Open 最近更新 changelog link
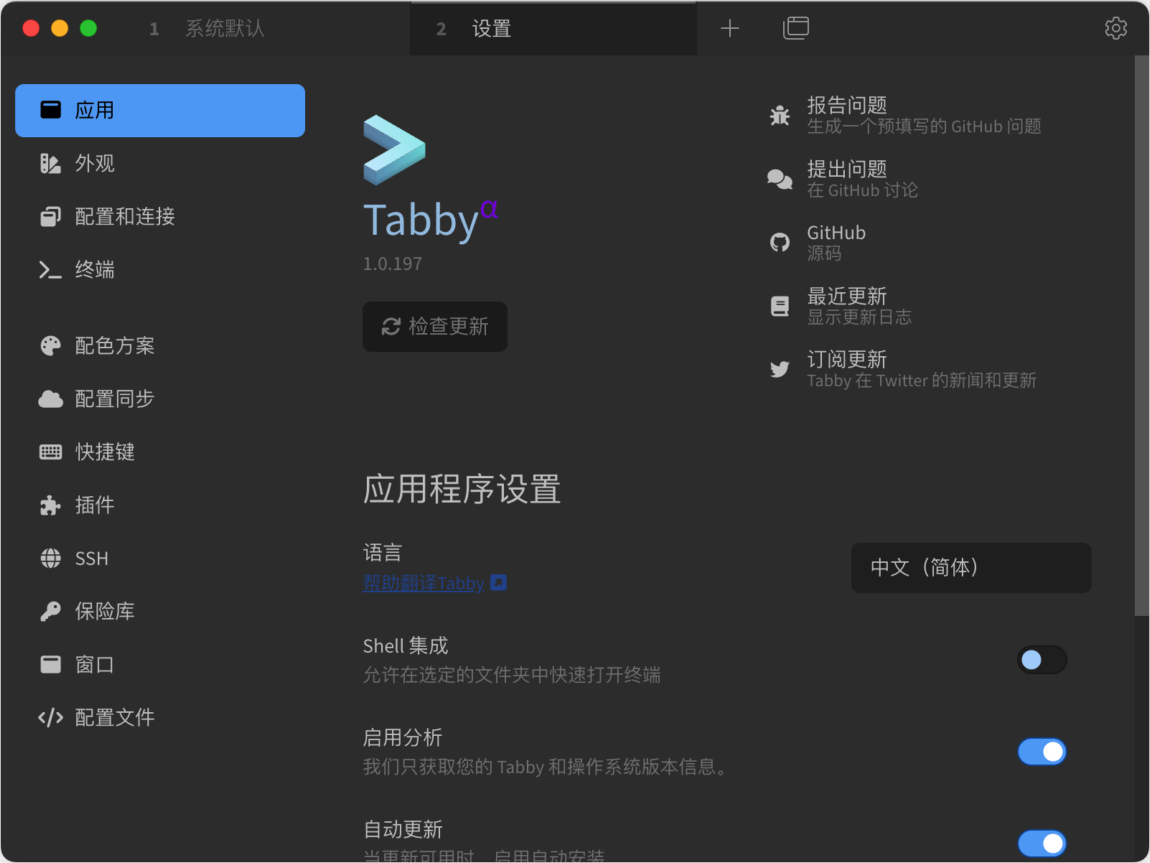Viewport: 1150px width, 863px height. point(840,306)
